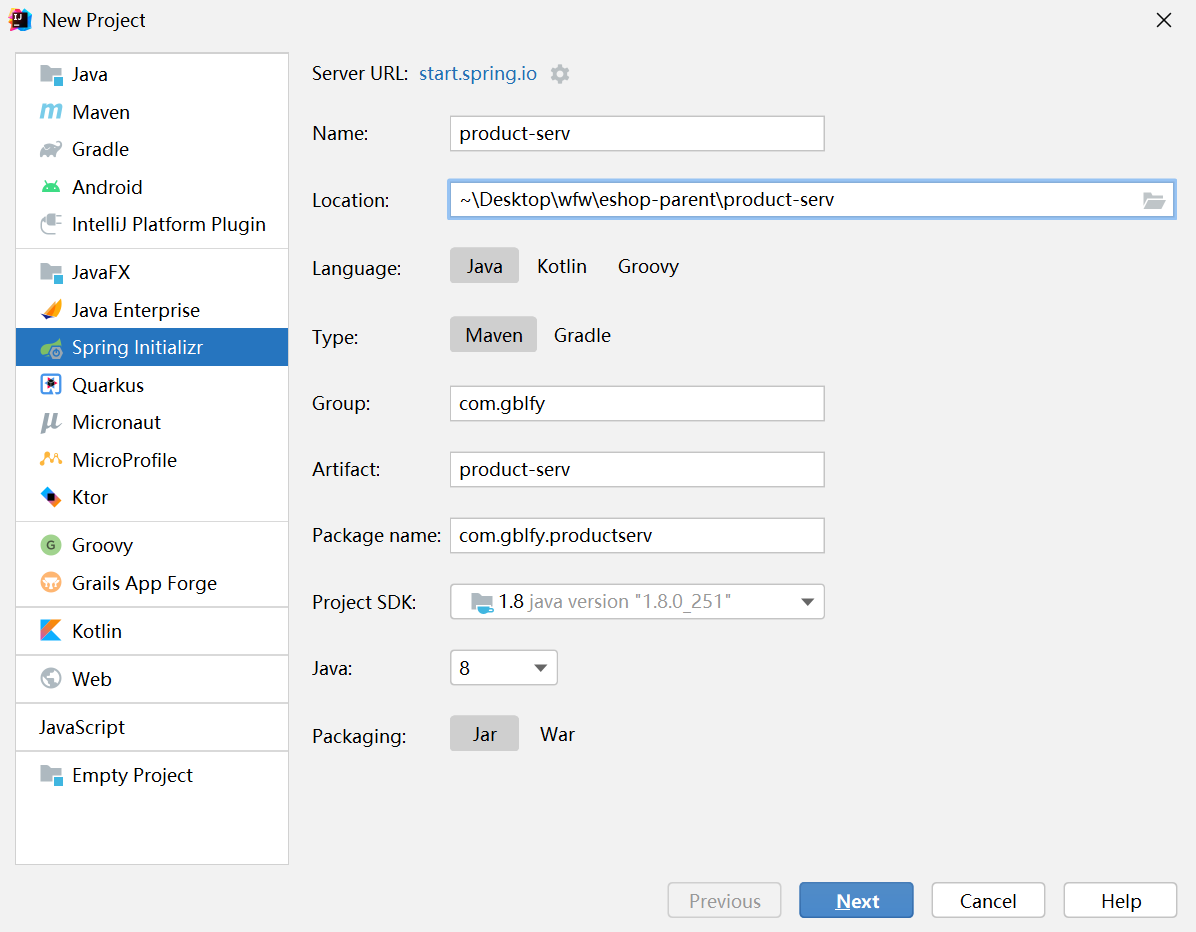The width and height of the screenshot is (1196, 932).
Task: Select the Java text label in the sidebar
Action: coord(89,75)
